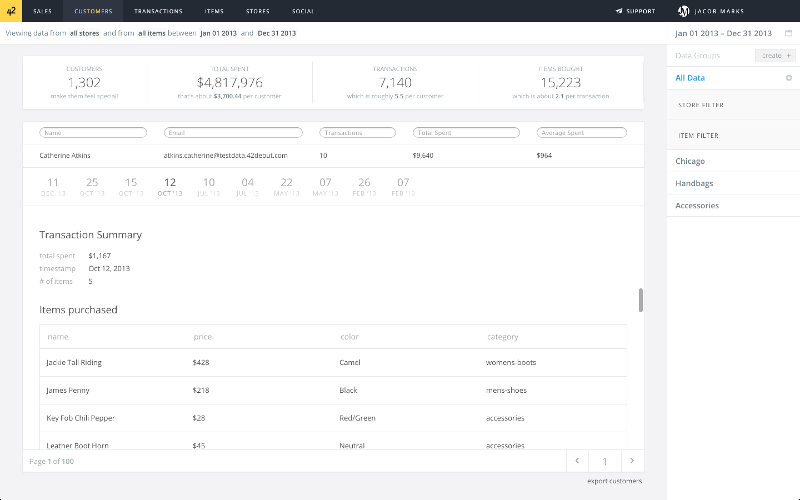Select the 12 Oct '13 transaction

170,187
